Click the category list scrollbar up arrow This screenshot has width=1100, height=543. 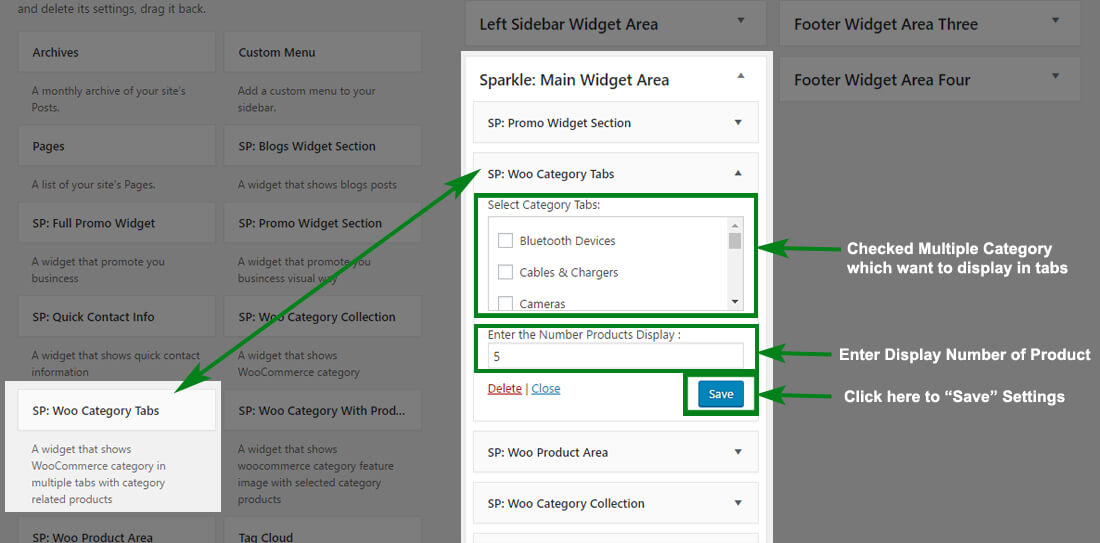point(735,225)
